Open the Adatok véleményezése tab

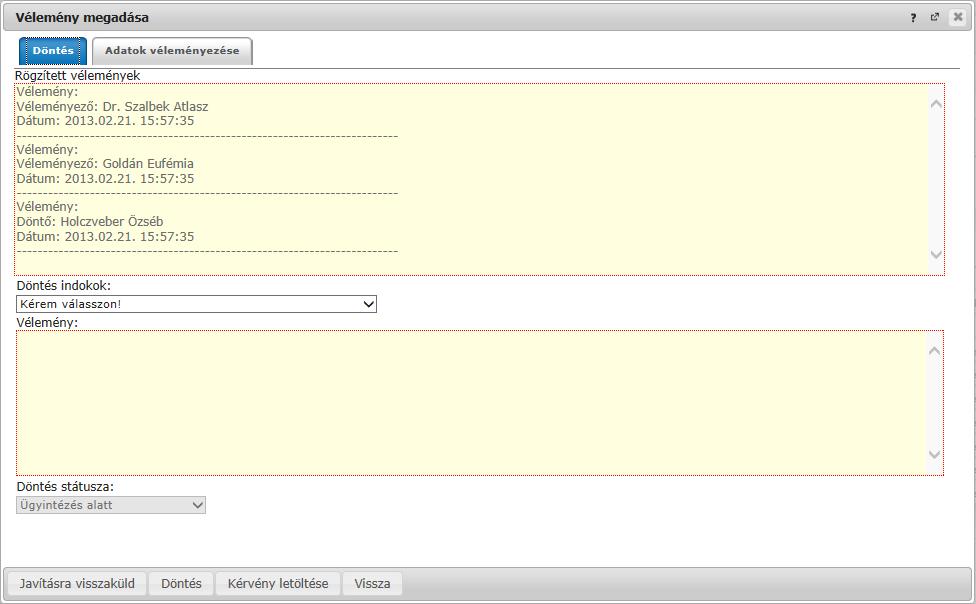pyautogui.click(x=172, y=51)
